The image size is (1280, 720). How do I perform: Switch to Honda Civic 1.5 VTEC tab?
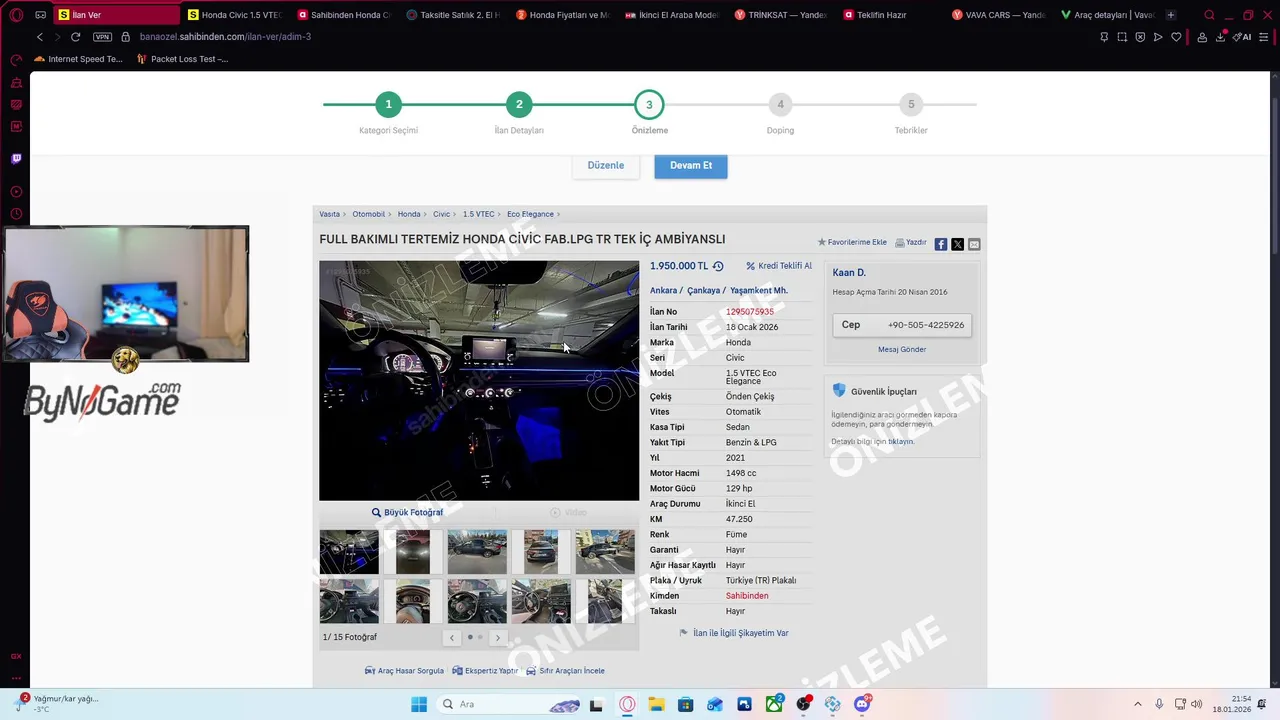click(x=236, y=15)
